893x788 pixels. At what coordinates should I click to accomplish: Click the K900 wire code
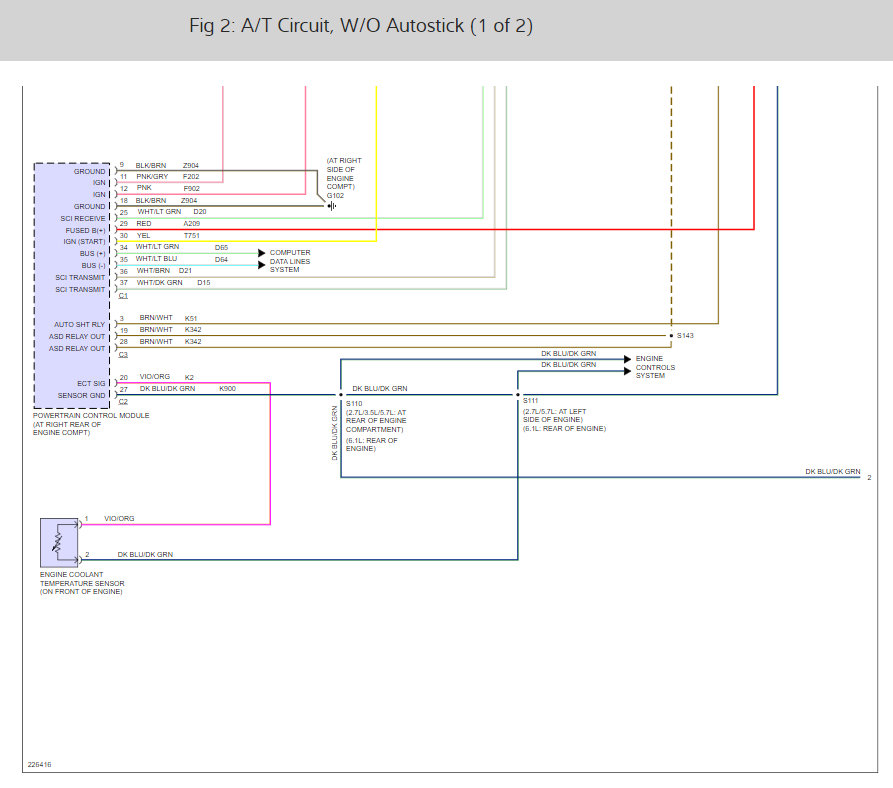click(227, 388)
